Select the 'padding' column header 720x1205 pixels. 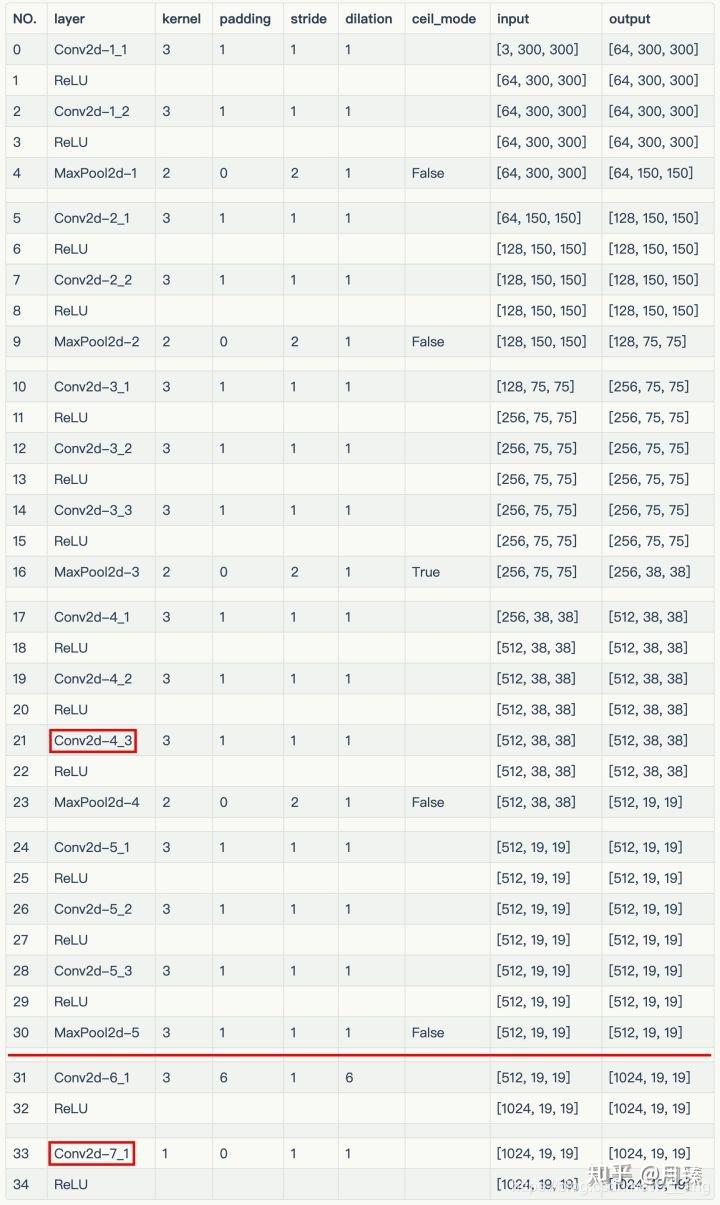[245, 19]
